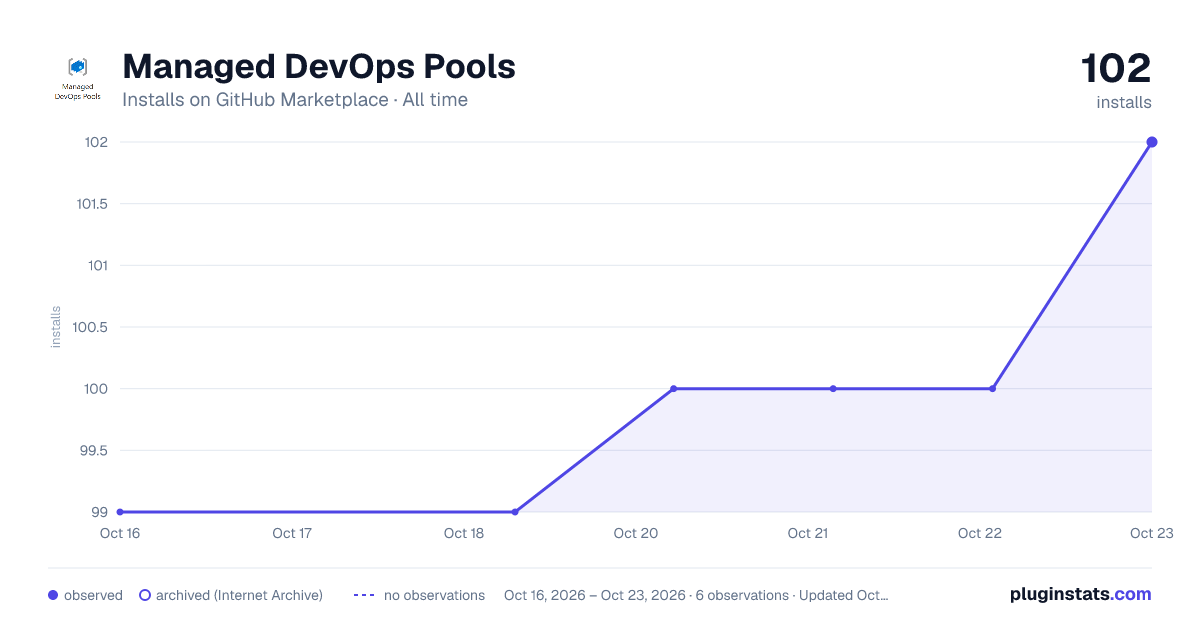1200x630 pixels.
Task: Click the y-axis label 102
Action: [x=96, y=142]
